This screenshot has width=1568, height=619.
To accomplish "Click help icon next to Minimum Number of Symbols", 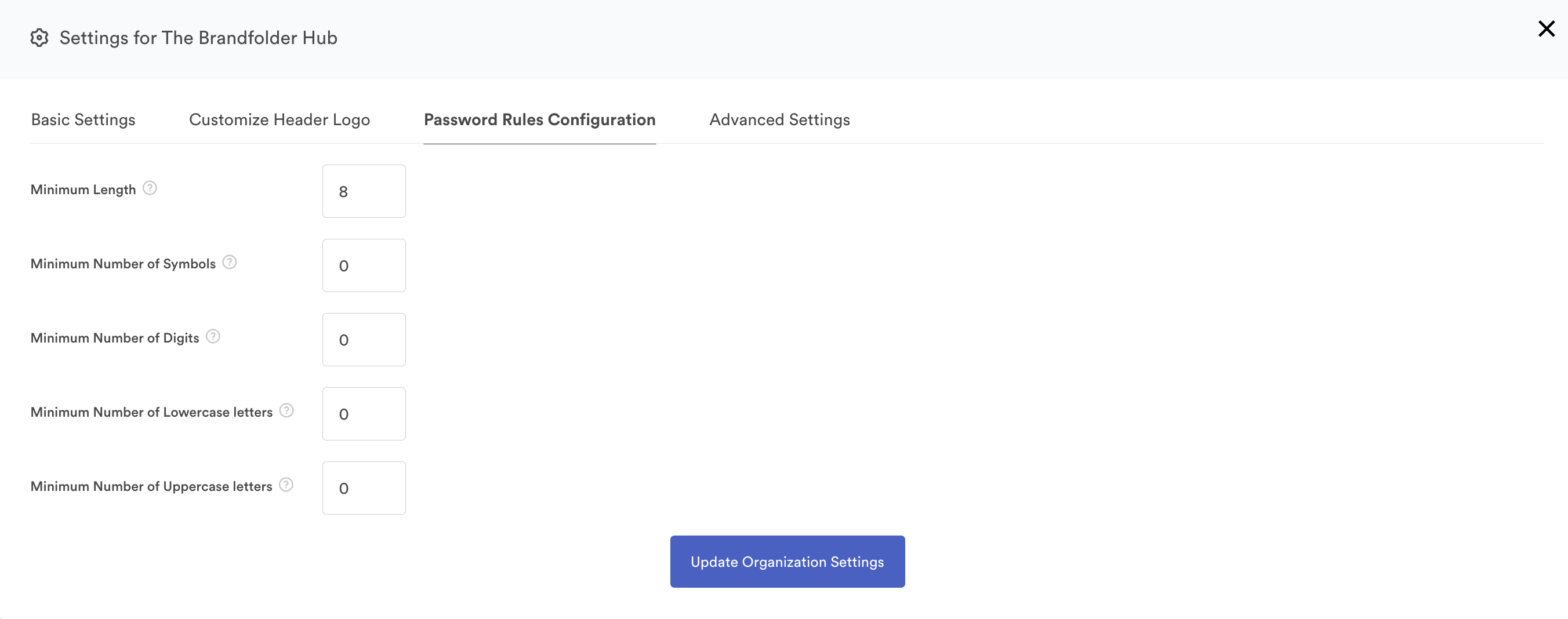I will click(x=230, y=263).
